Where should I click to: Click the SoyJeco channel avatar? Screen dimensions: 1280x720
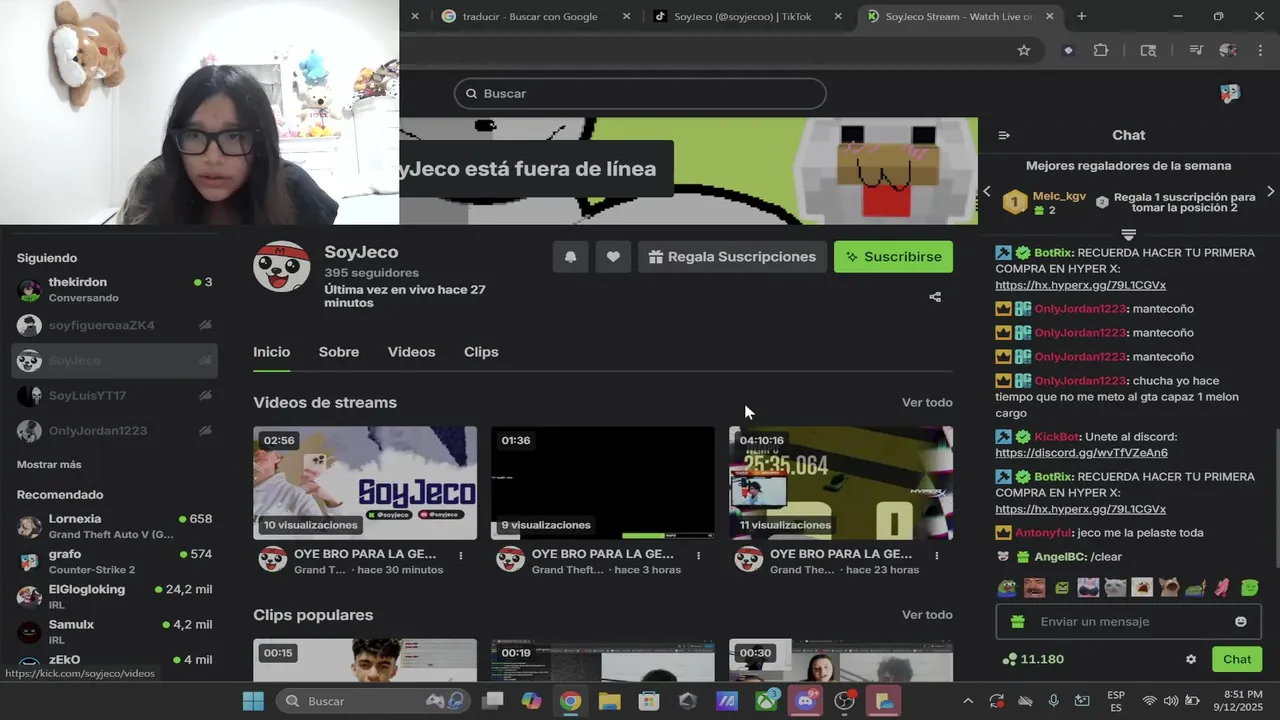(x=281, y=265)
